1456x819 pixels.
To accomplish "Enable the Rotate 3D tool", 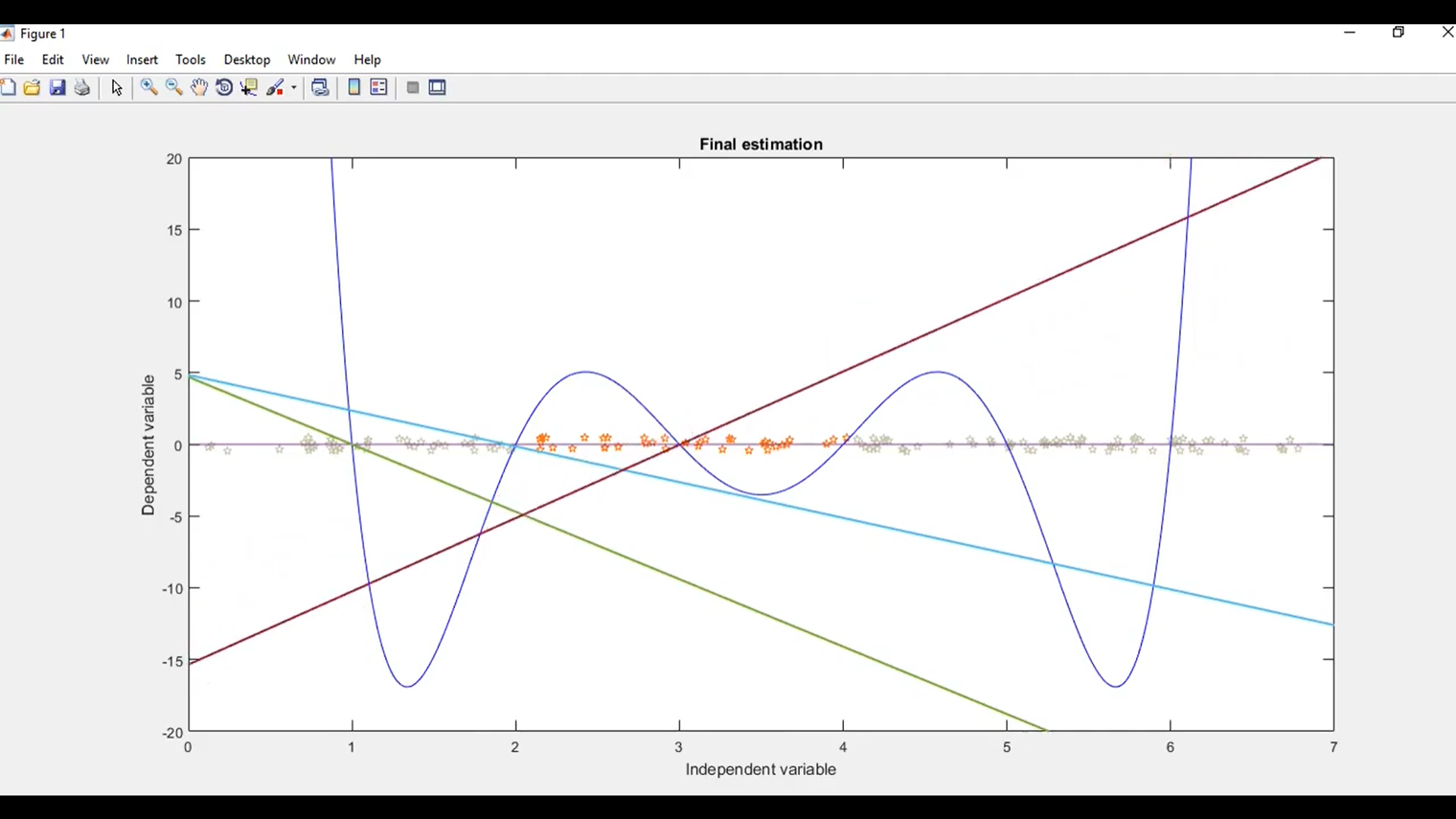I will pos(224,88).
